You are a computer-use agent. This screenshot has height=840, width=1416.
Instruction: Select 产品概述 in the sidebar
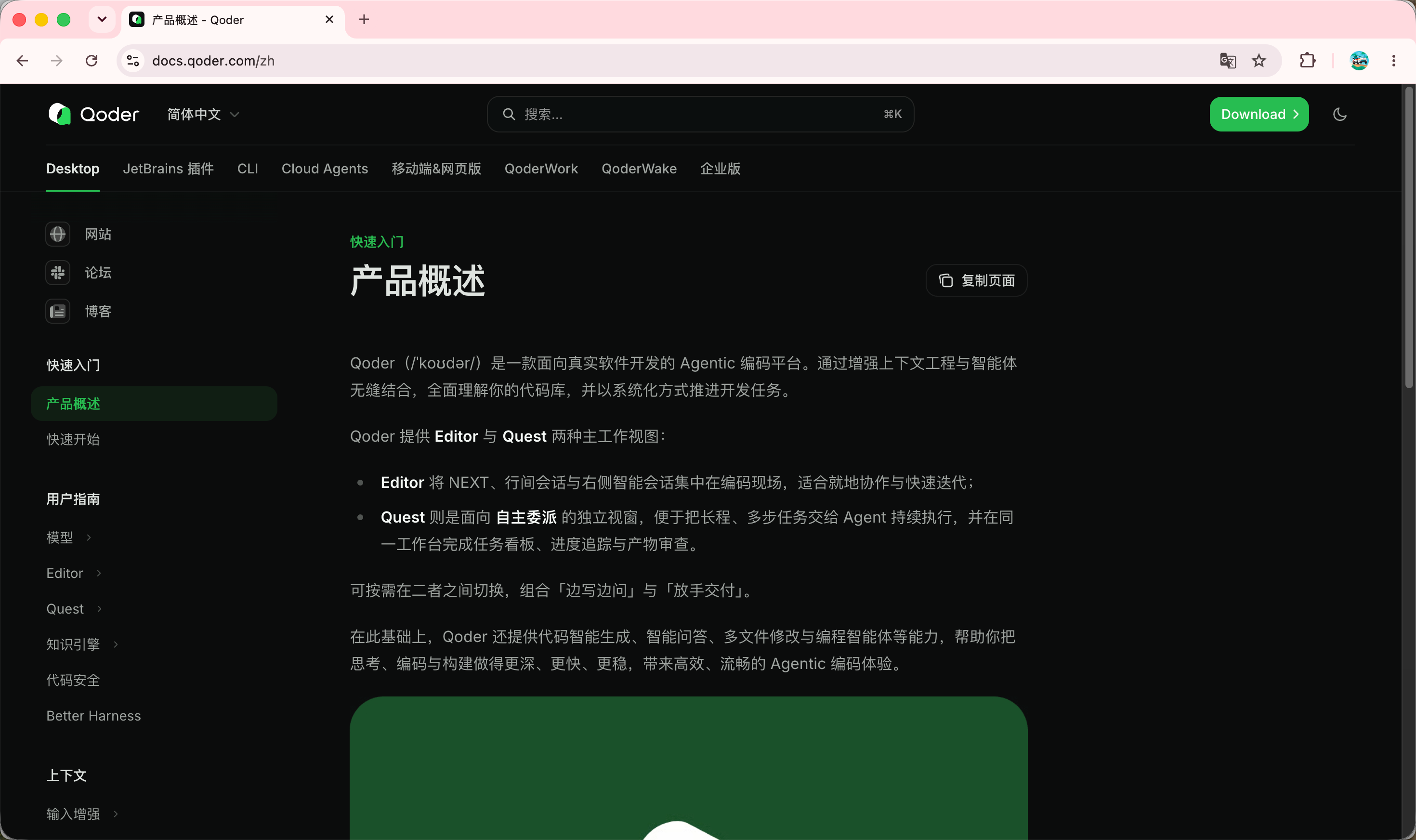pyautogui.click(x=154, y=404)
